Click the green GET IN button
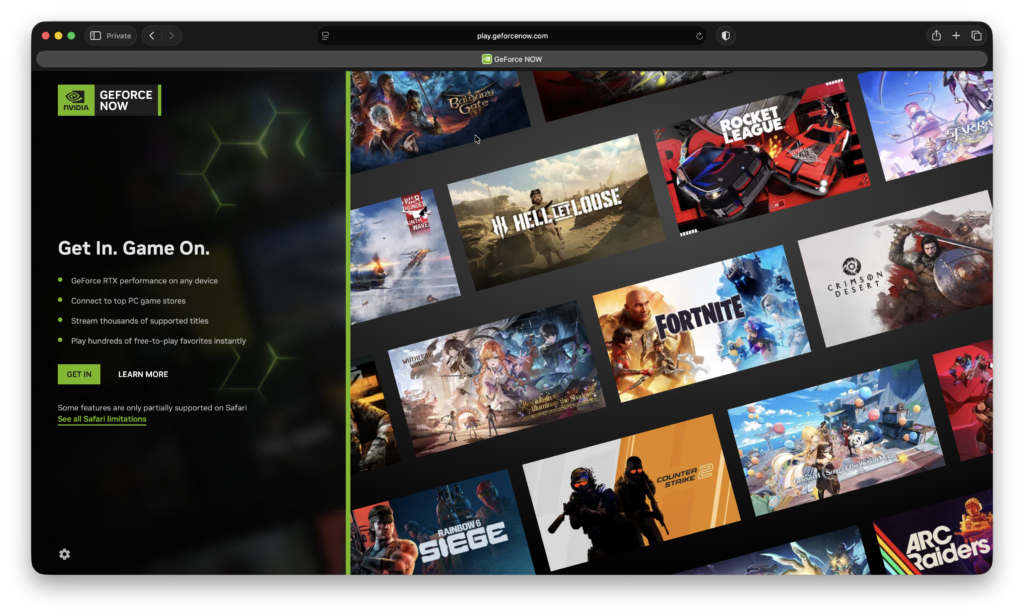 (x=79, y=374)
